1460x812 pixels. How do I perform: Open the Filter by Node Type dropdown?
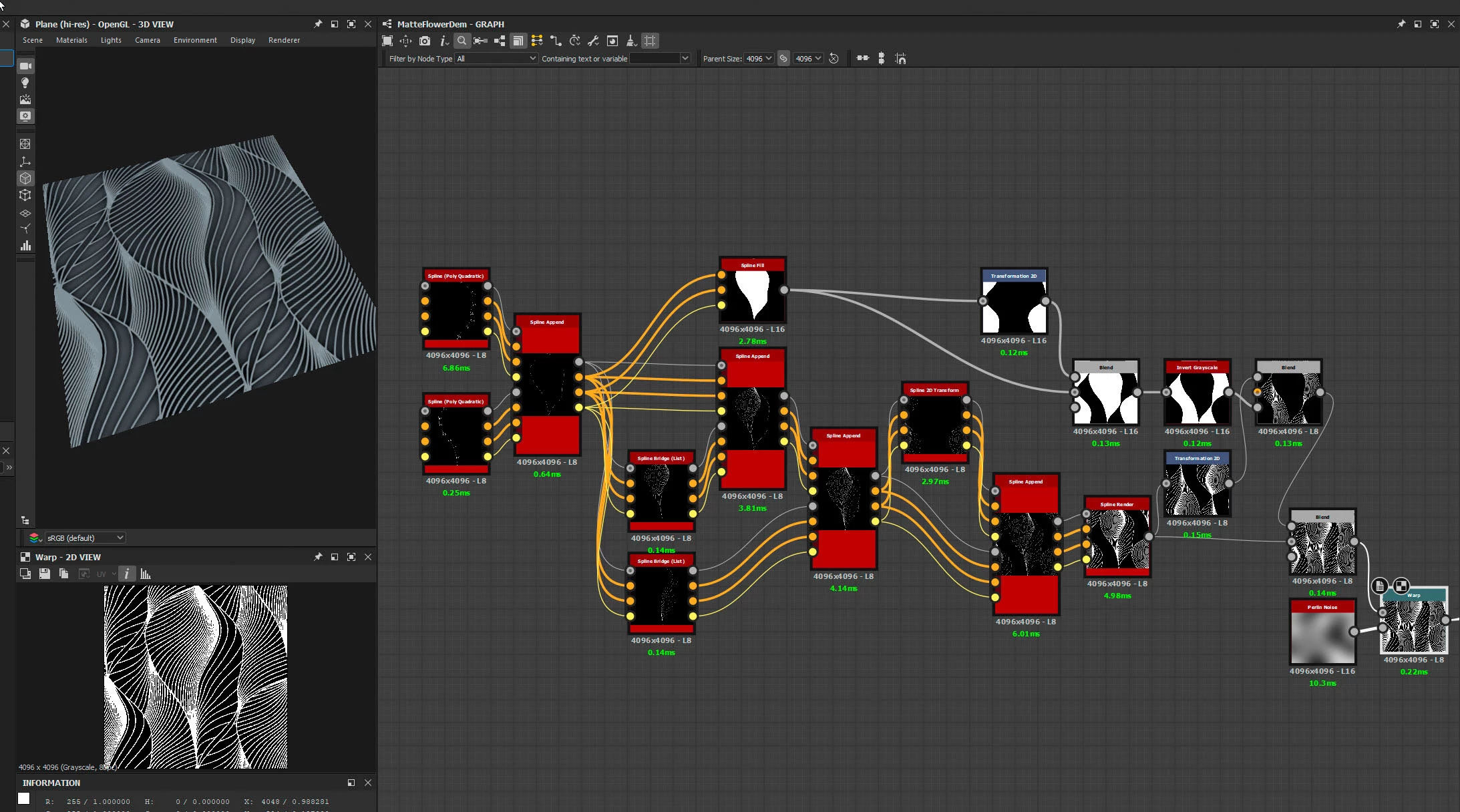click(x=496, y=59)
